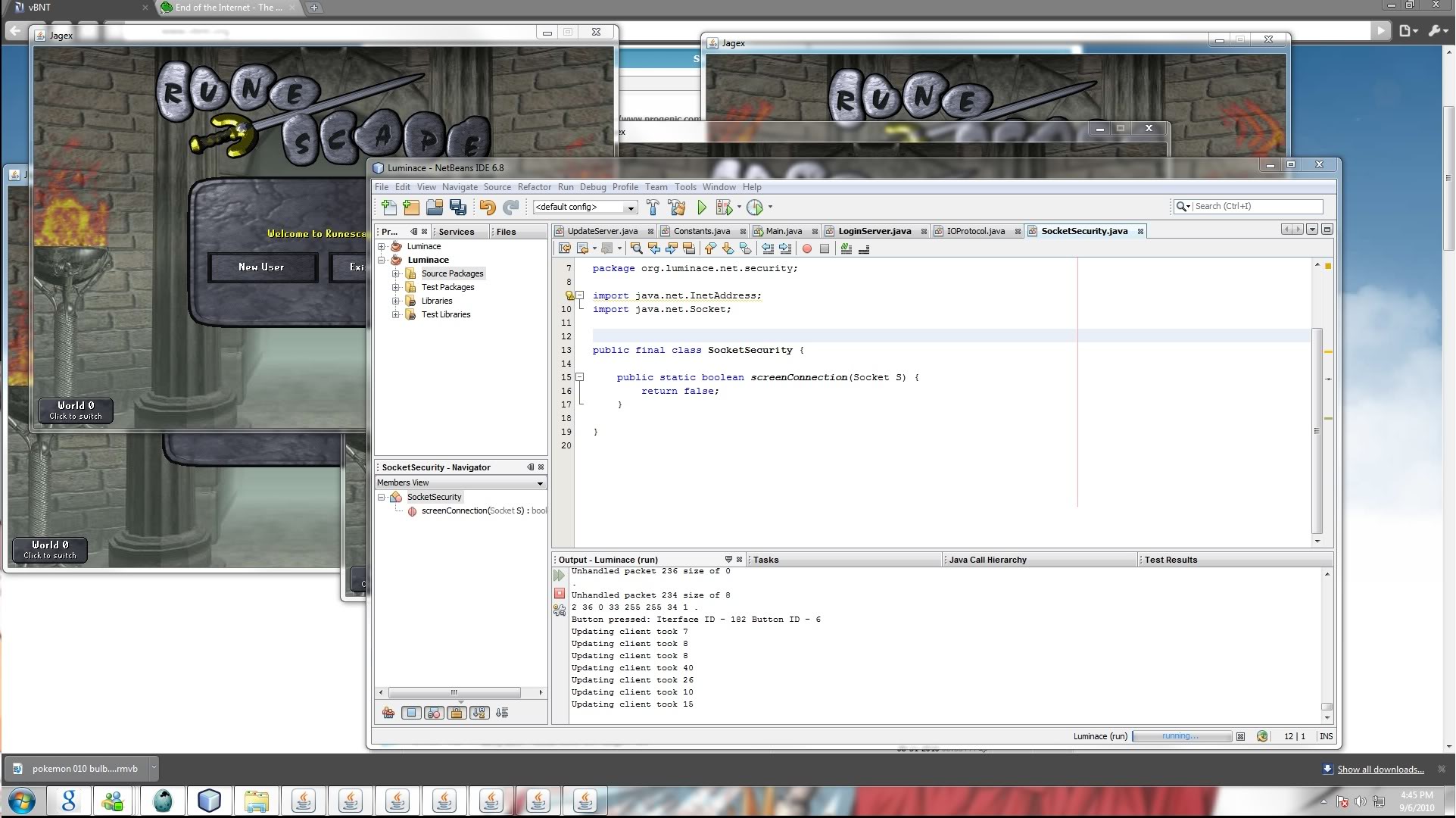Click the Open Project toolbar icon
Screen dimensions: 1456x818
[435, 207]
